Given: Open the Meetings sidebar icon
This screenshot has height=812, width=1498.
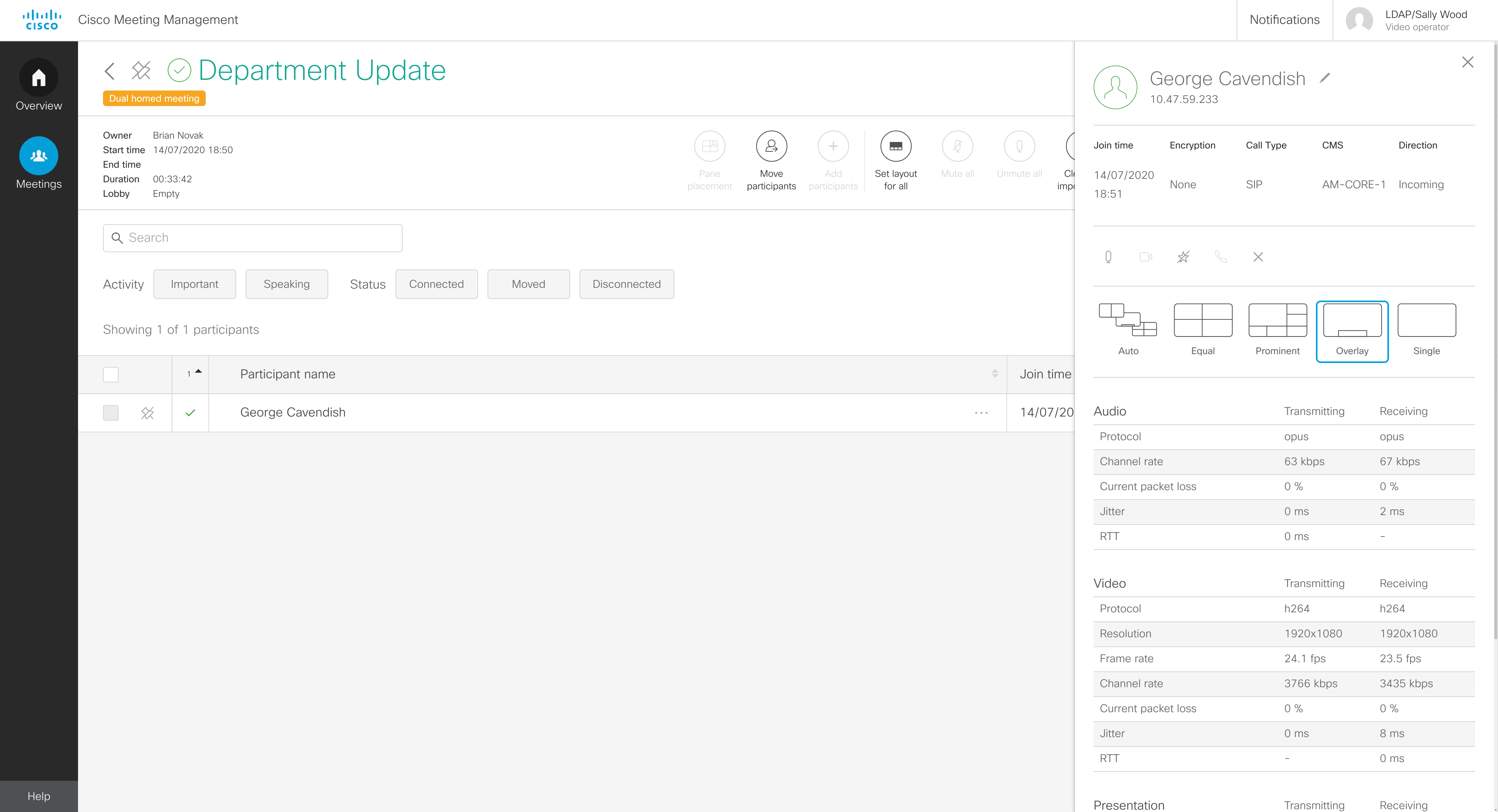Looking at the screenshot, I should coord(38,156).
